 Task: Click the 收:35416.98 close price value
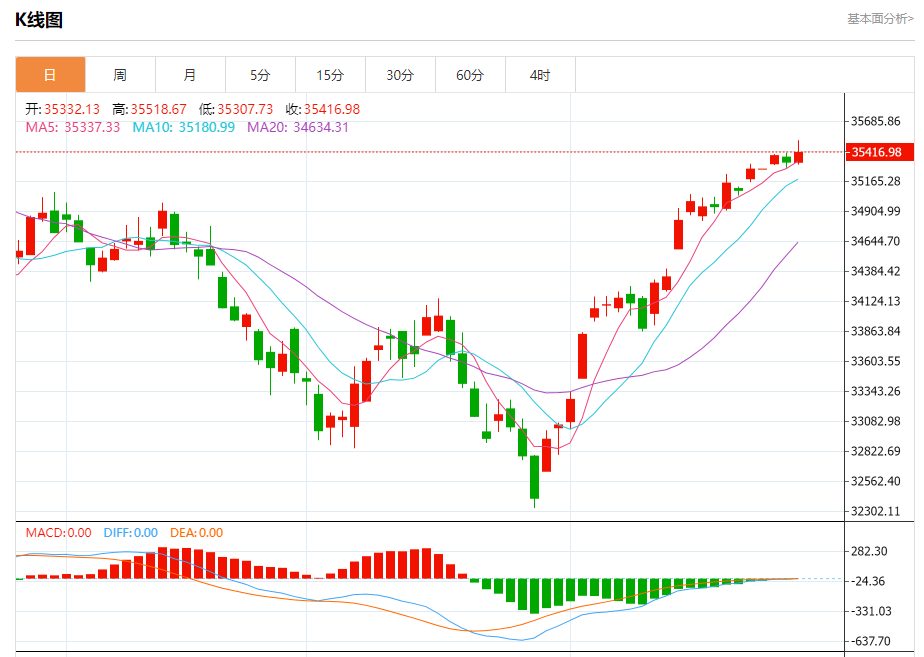[x=322, y=109]
